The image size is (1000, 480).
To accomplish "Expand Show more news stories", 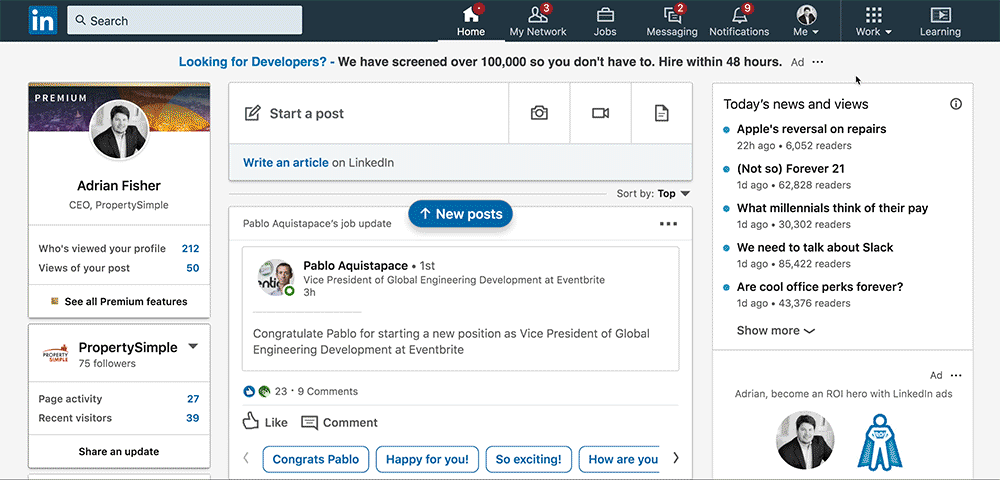I will click(x=776, y=330).
